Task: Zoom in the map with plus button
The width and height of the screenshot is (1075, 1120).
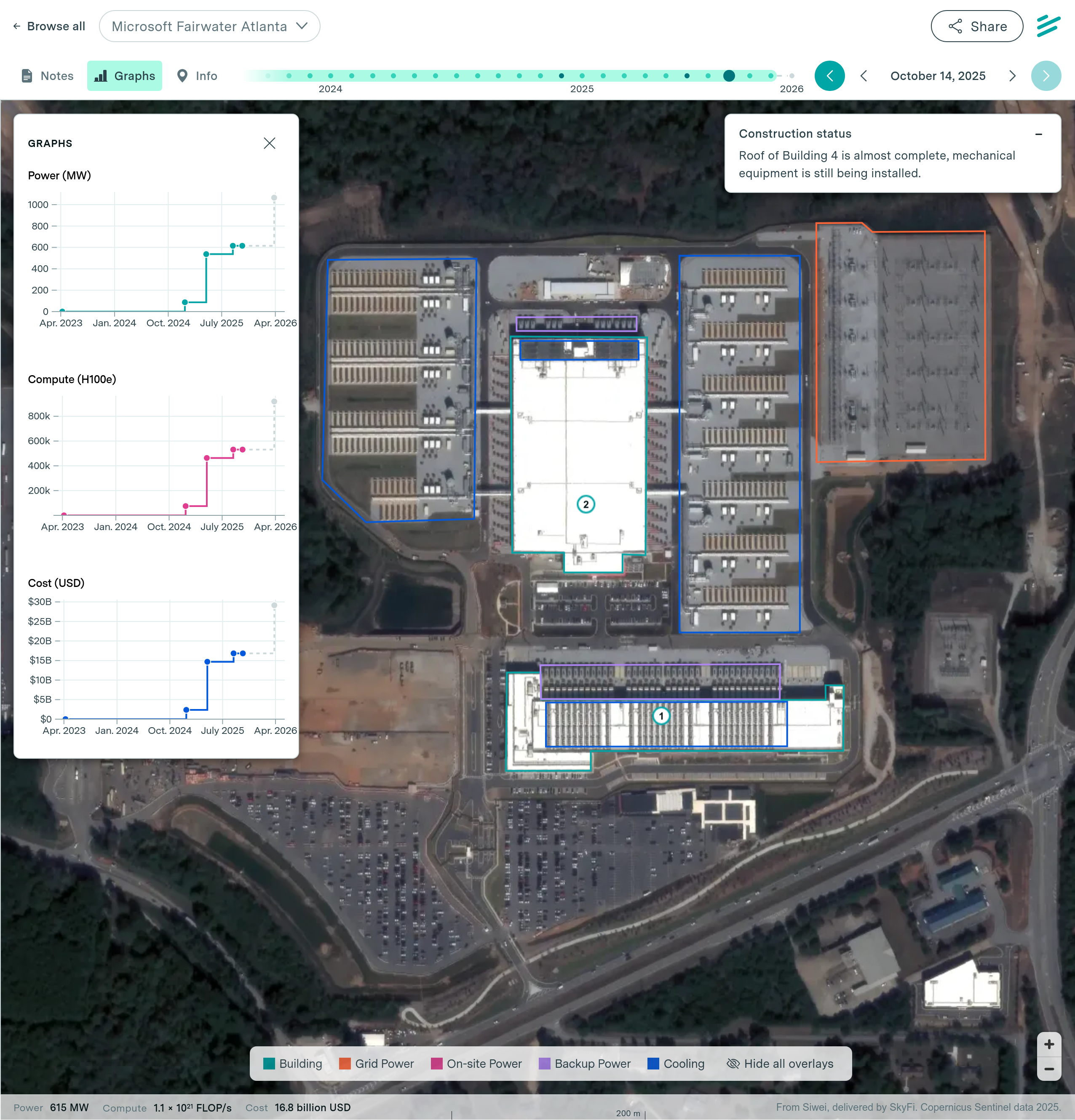Action: point(1049,1045)
